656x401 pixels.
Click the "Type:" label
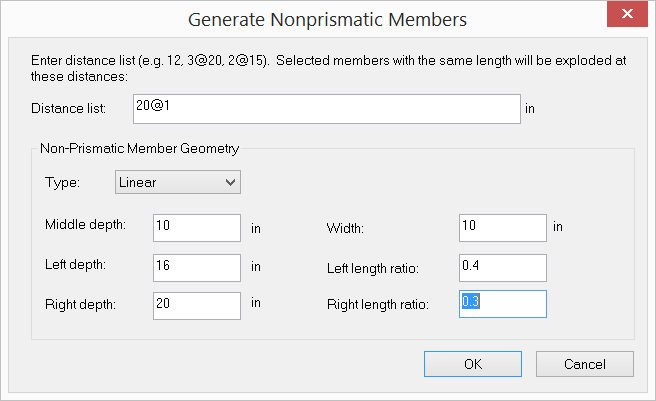click(62, 183)
